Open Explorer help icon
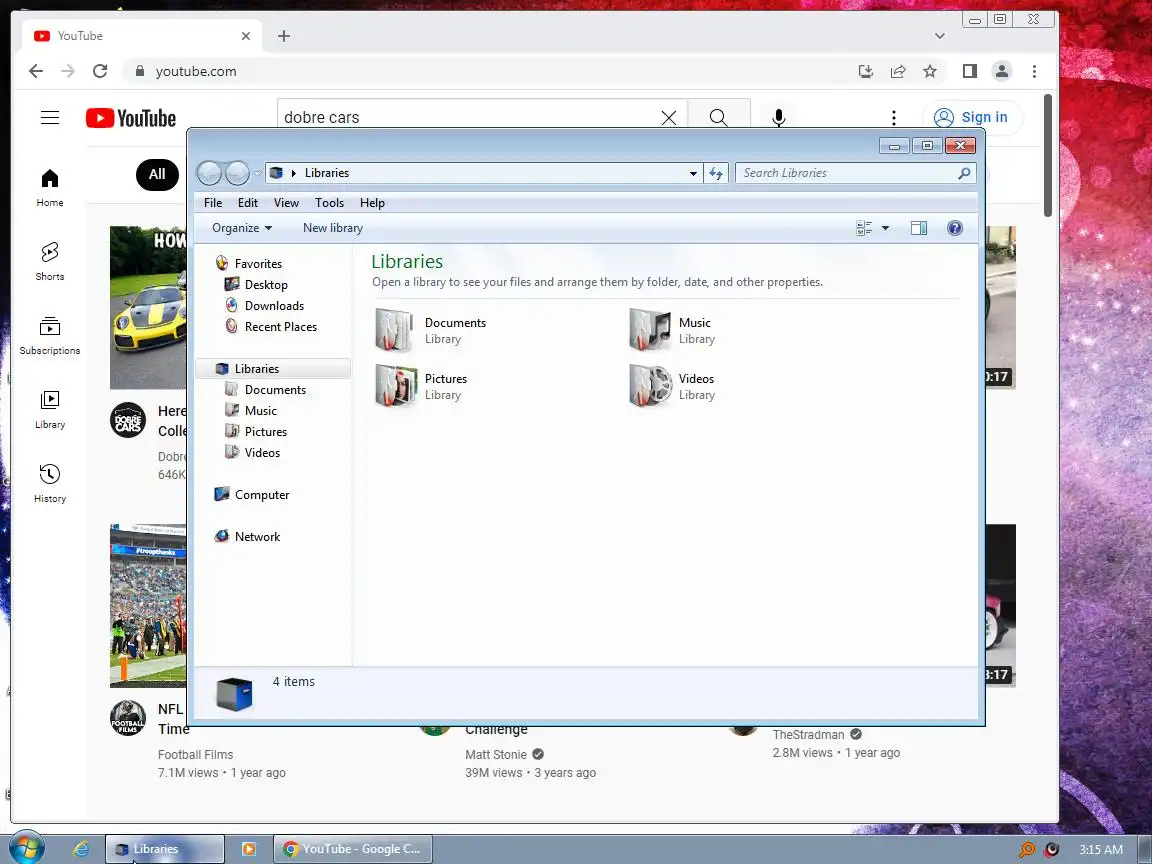Viewport: 1152px width, 864px height. (954, 228)
